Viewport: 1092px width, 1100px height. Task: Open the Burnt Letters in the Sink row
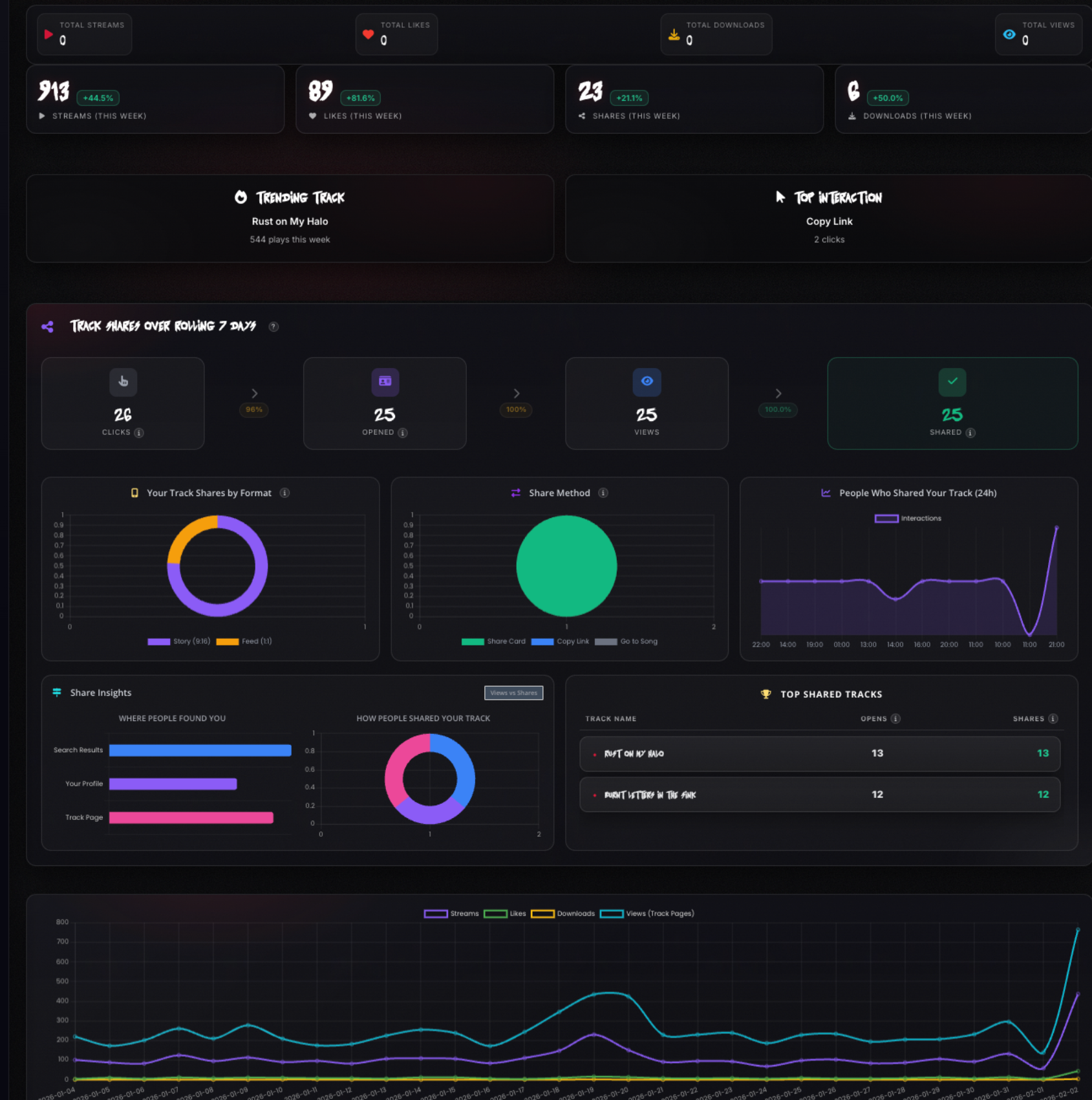[x=819, y=795]
